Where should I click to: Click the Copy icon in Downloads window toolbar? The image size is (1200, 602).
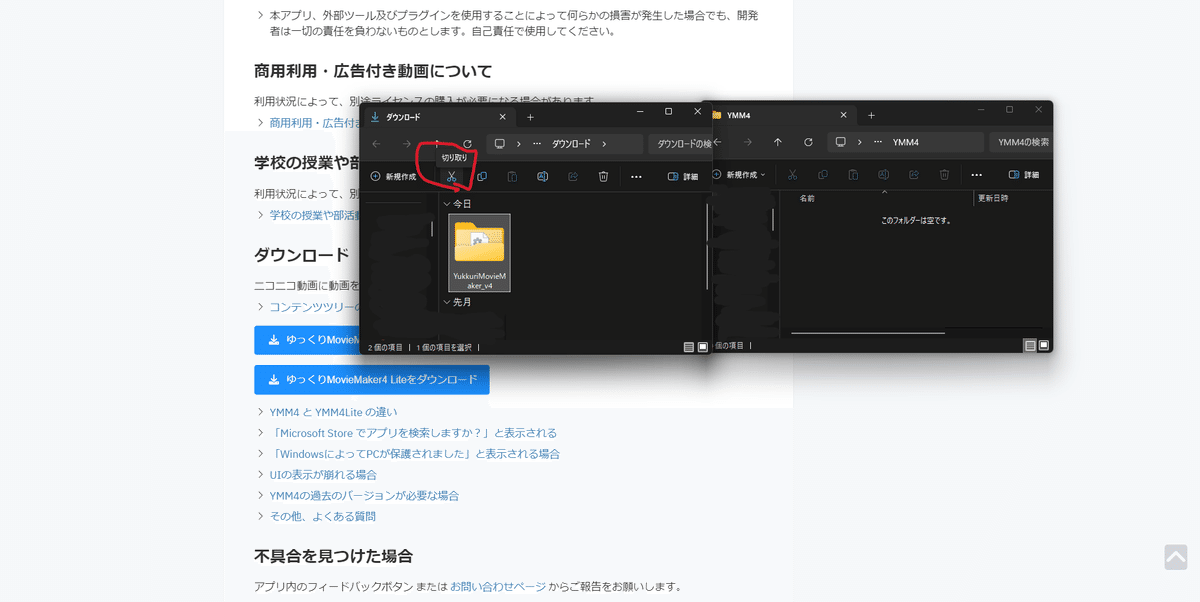point(482,176)
